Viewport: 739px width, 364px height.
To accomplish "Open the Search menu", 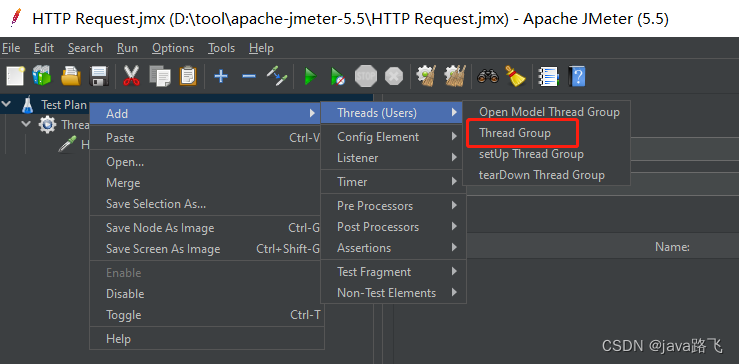I will [x=85, y=48].
